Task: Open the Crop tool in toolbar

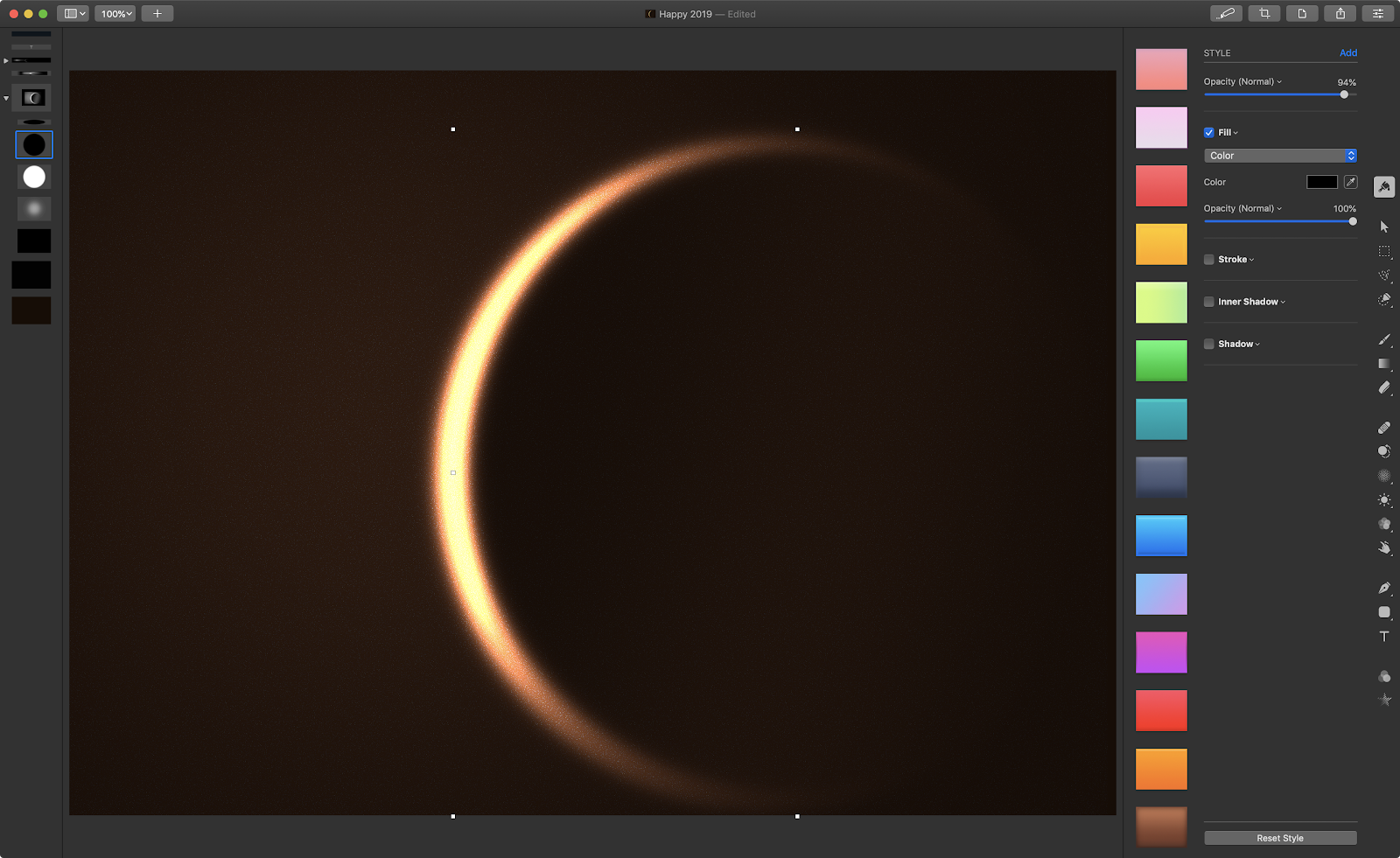Action: (x=1264, y=13)
